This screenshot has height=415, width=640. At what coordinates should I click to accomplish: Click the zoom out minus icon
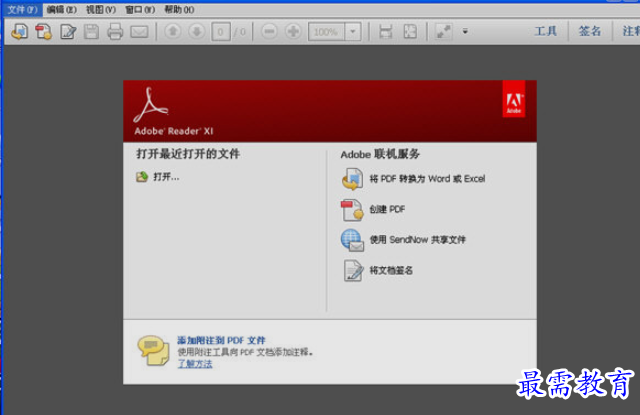[269, 31]
